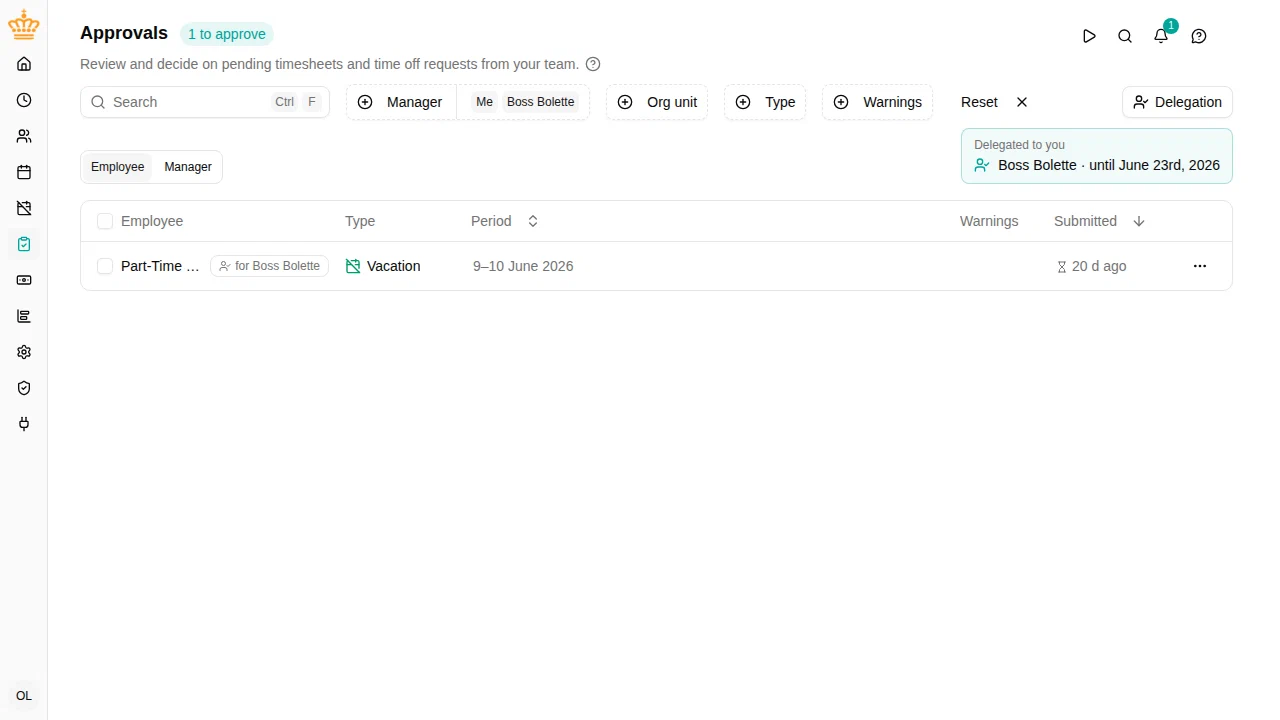The width and height of the screenshot is (1280, 720).
Task: Click the search input field
Action: click(x=205, y=102)
